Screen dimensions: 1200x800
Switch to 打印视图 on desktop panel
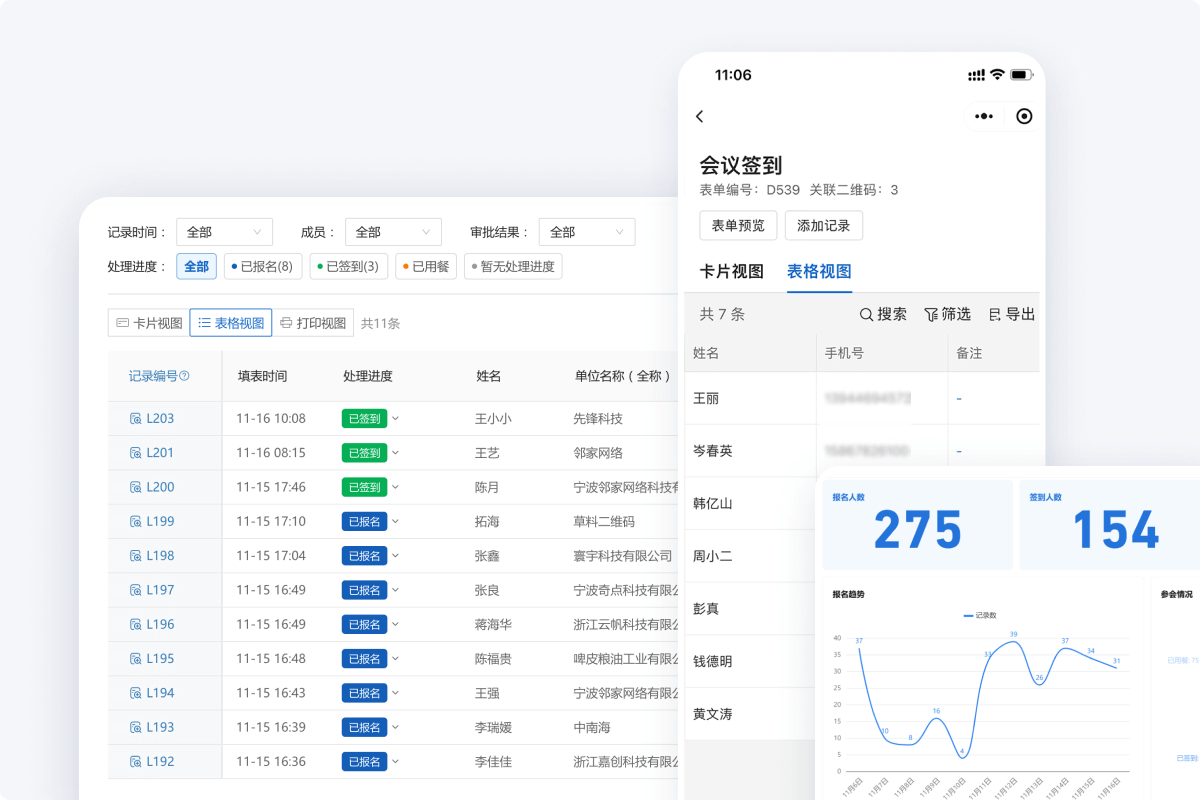(x=313, y=323)
